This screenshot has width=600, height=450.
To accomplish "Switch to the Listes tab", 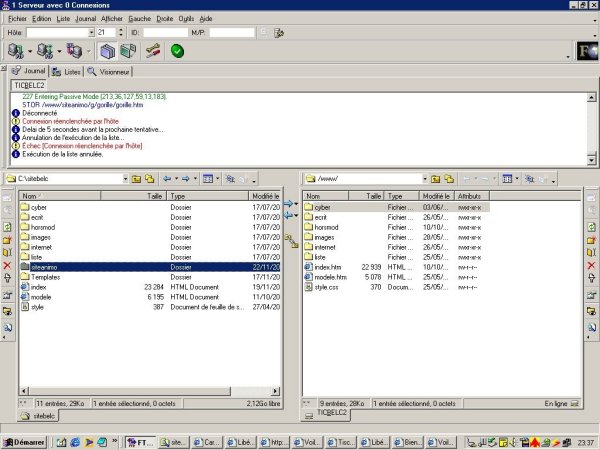I will coord(66,72).
